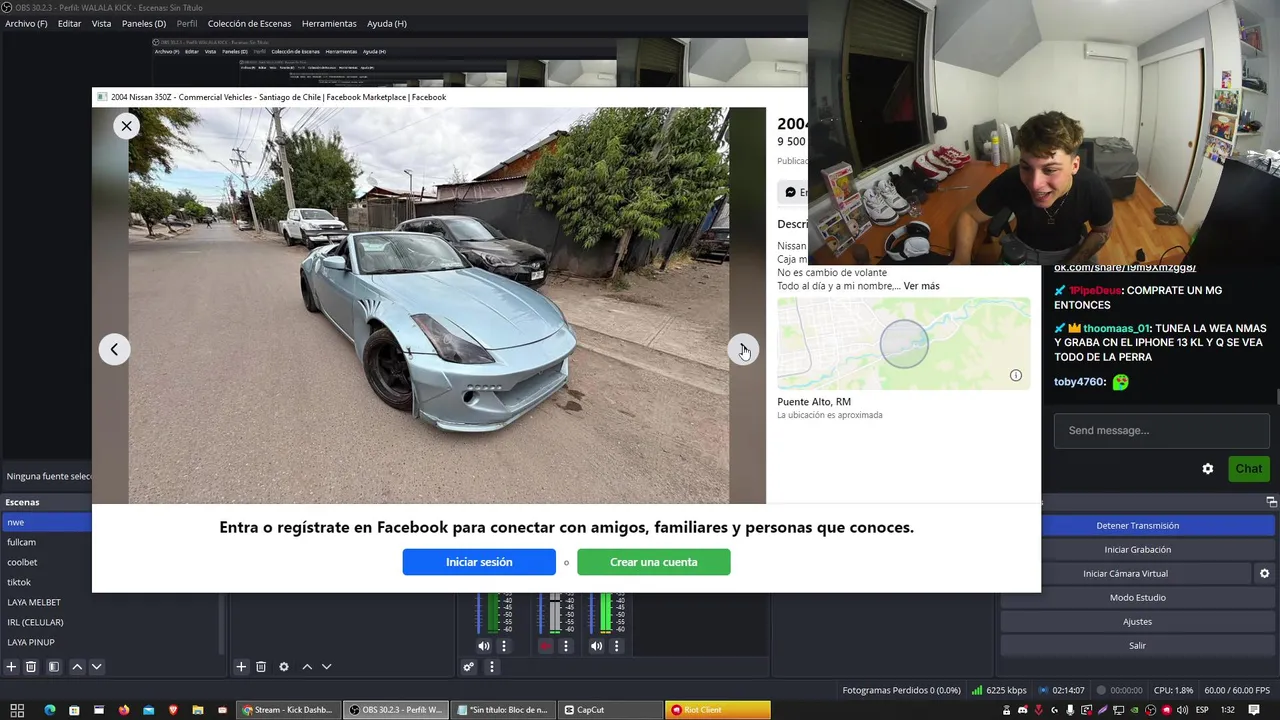1280x720 pixels.
Task: Undock the controls panel icon
Action: 1271,502
